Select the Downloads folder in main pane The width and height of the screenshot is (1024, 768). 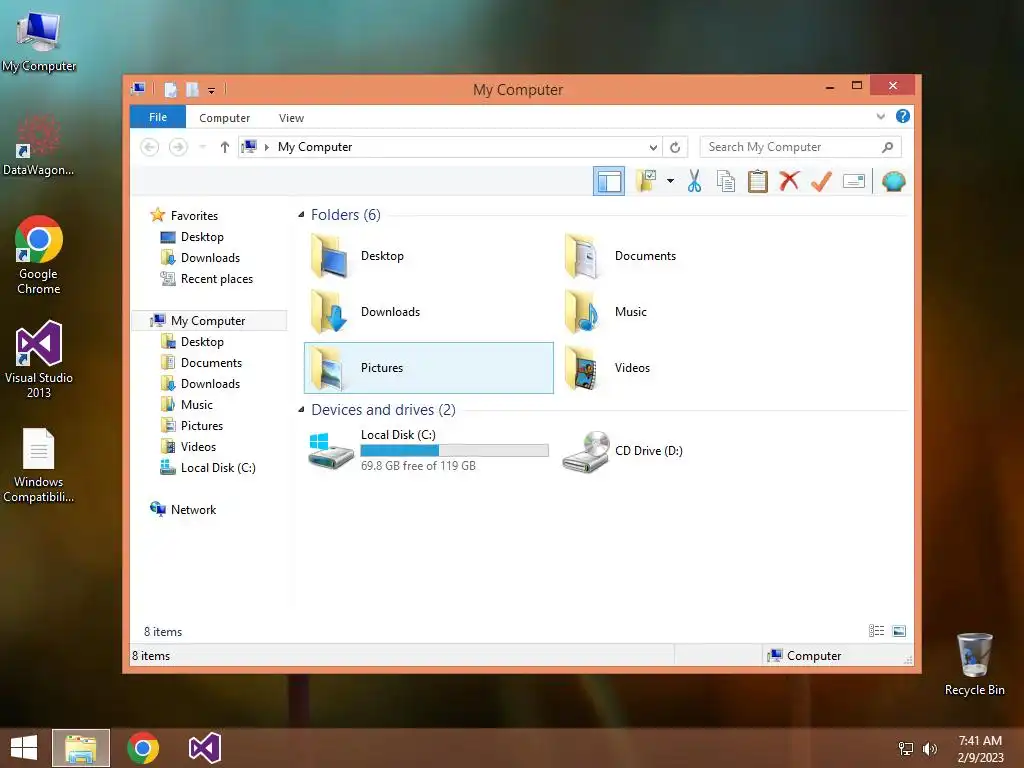pos(428,312)
